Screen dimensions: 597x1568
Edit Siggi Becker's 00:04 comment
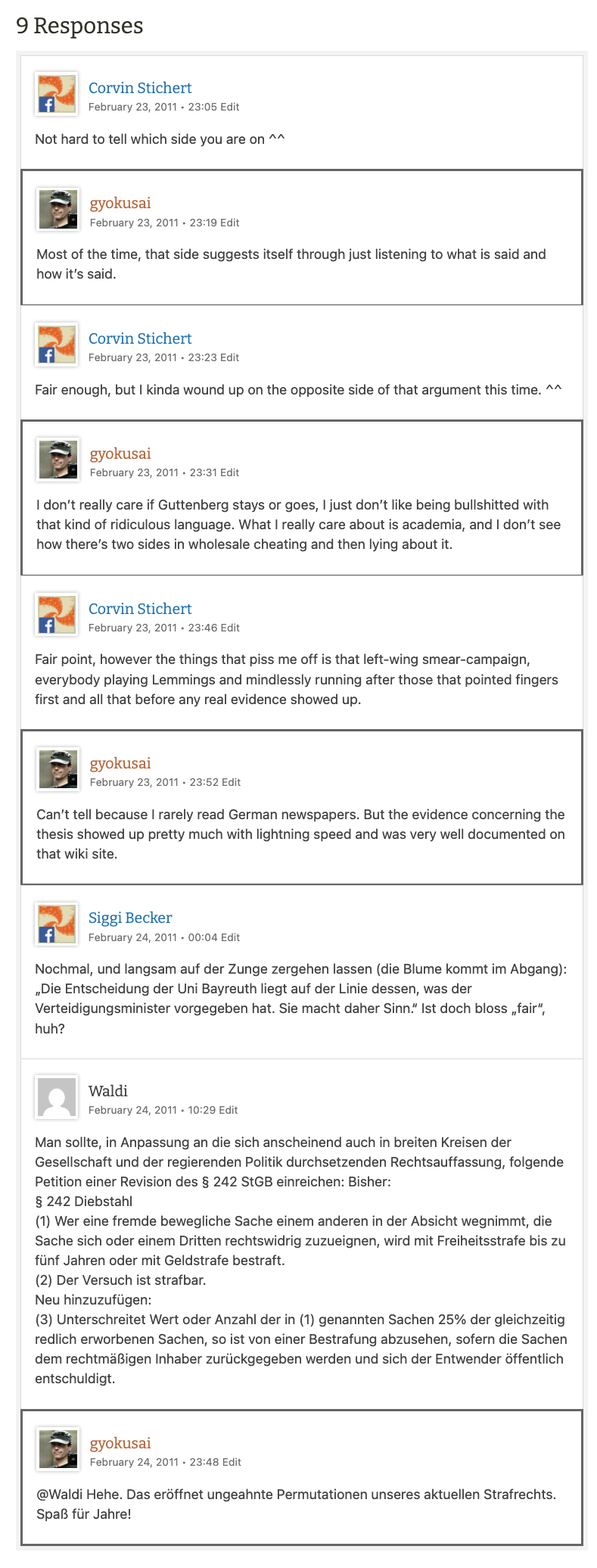click(230, 937)
